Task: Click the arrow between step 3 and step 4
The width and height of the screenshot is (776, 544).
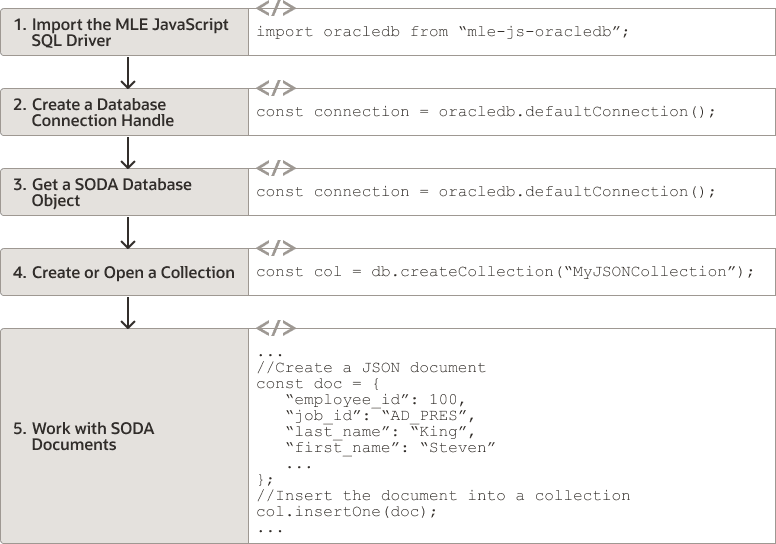Action: pos(127,232)
